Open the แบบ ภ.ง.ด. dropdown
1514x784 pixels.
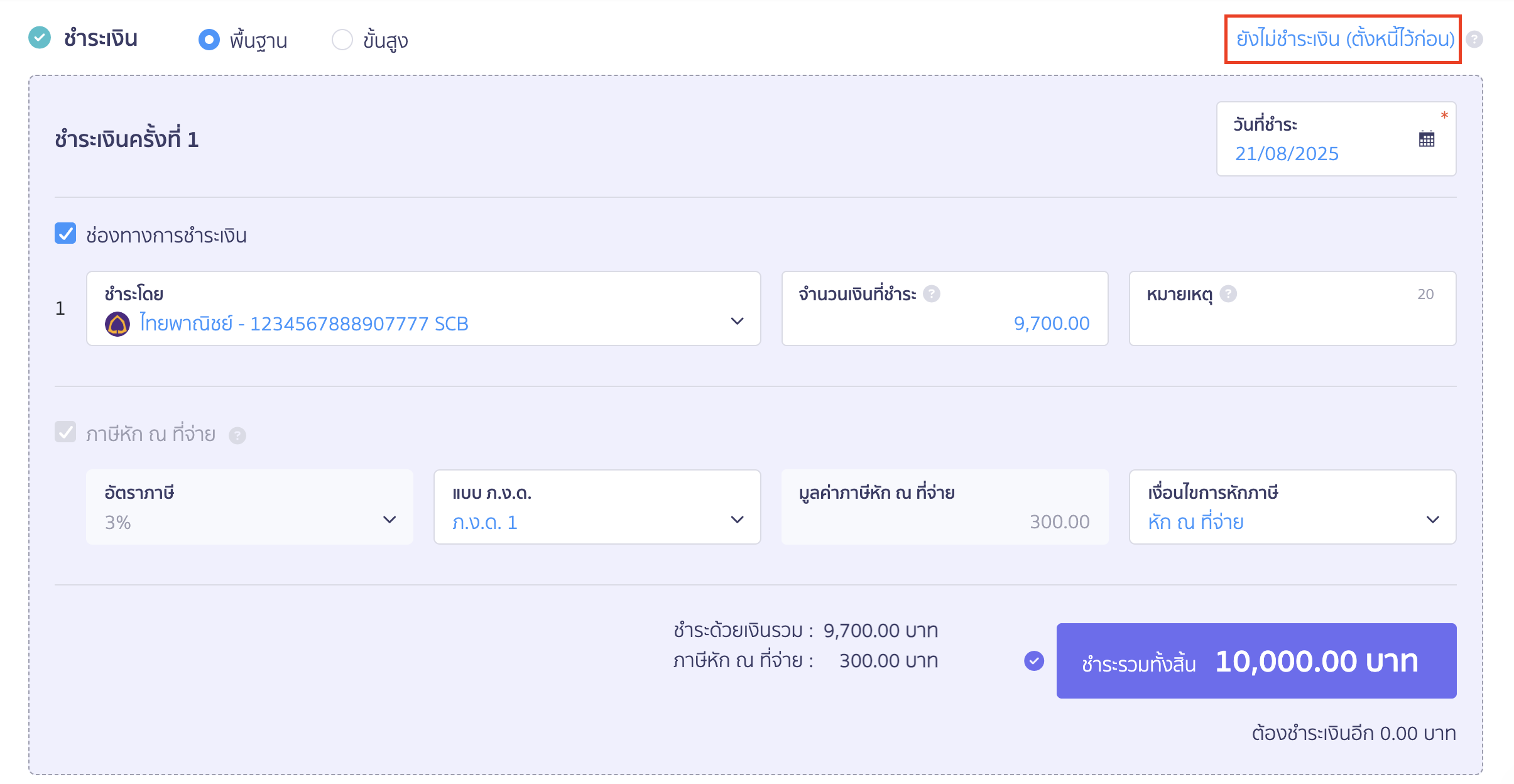597,507
